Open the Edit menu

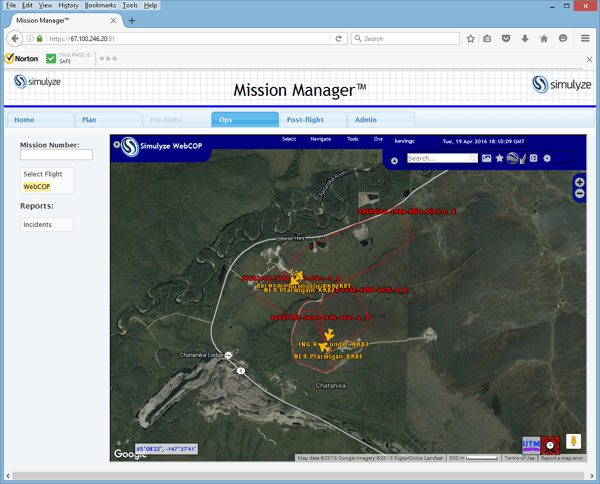tap(27, 5)
